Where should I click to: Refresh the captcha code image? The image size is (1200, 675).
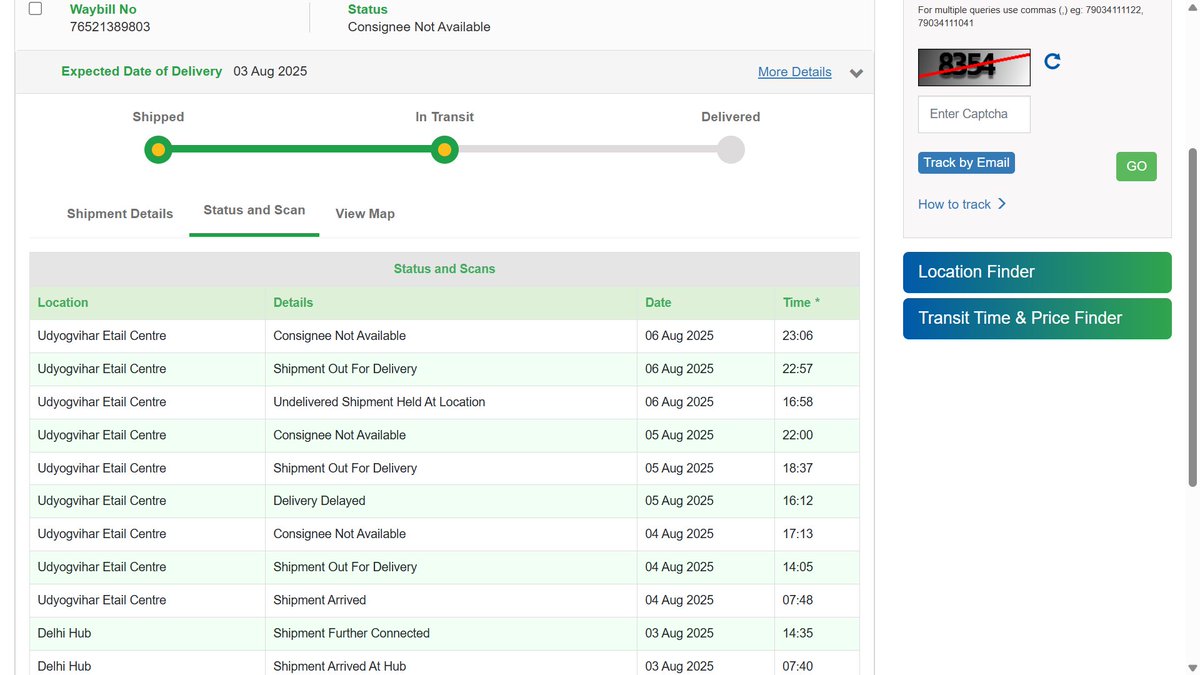coord(1052,61)
